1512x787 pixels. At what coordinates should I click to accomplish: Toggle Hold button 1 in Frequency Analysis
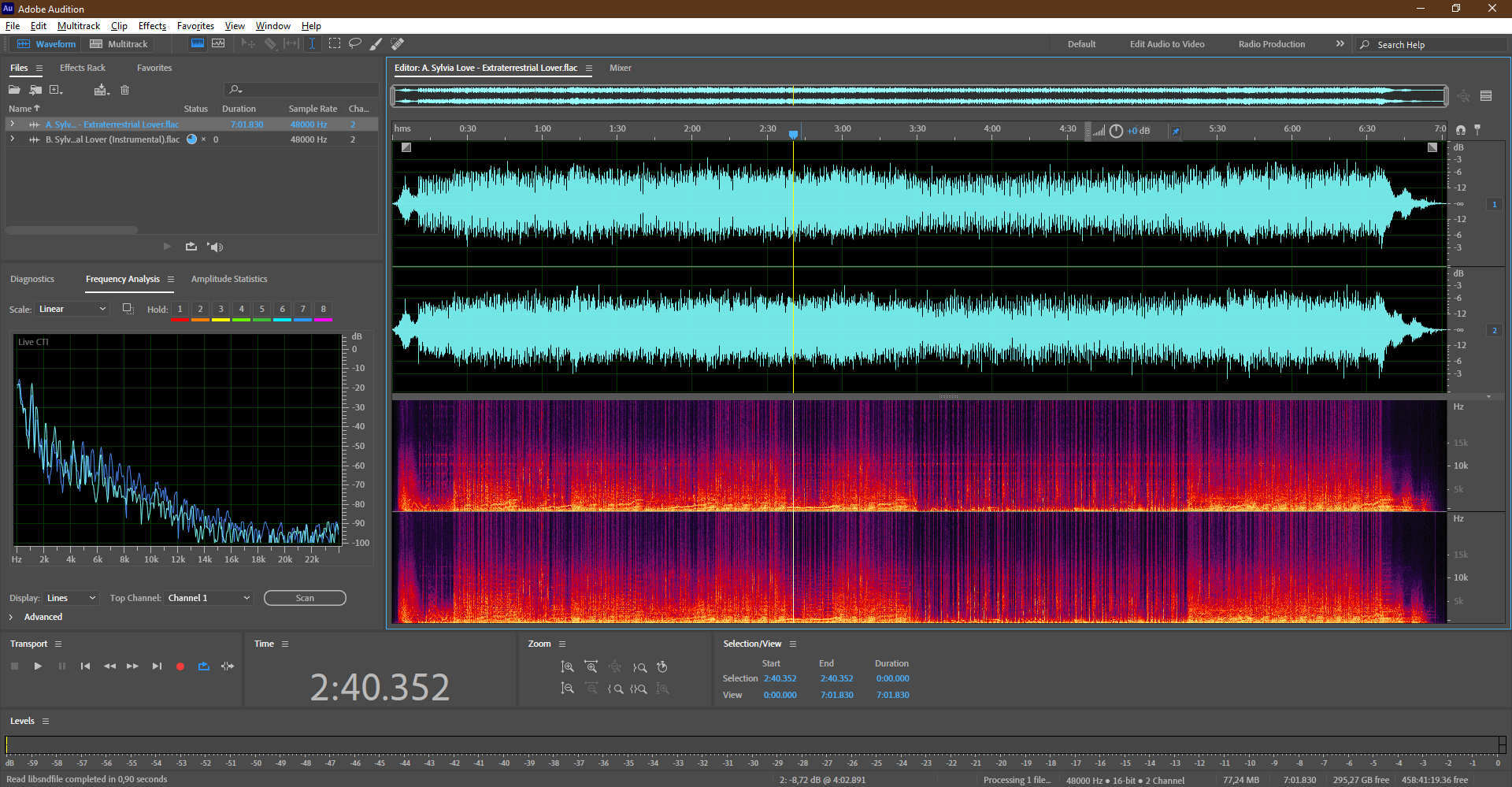tap(180, 310)
